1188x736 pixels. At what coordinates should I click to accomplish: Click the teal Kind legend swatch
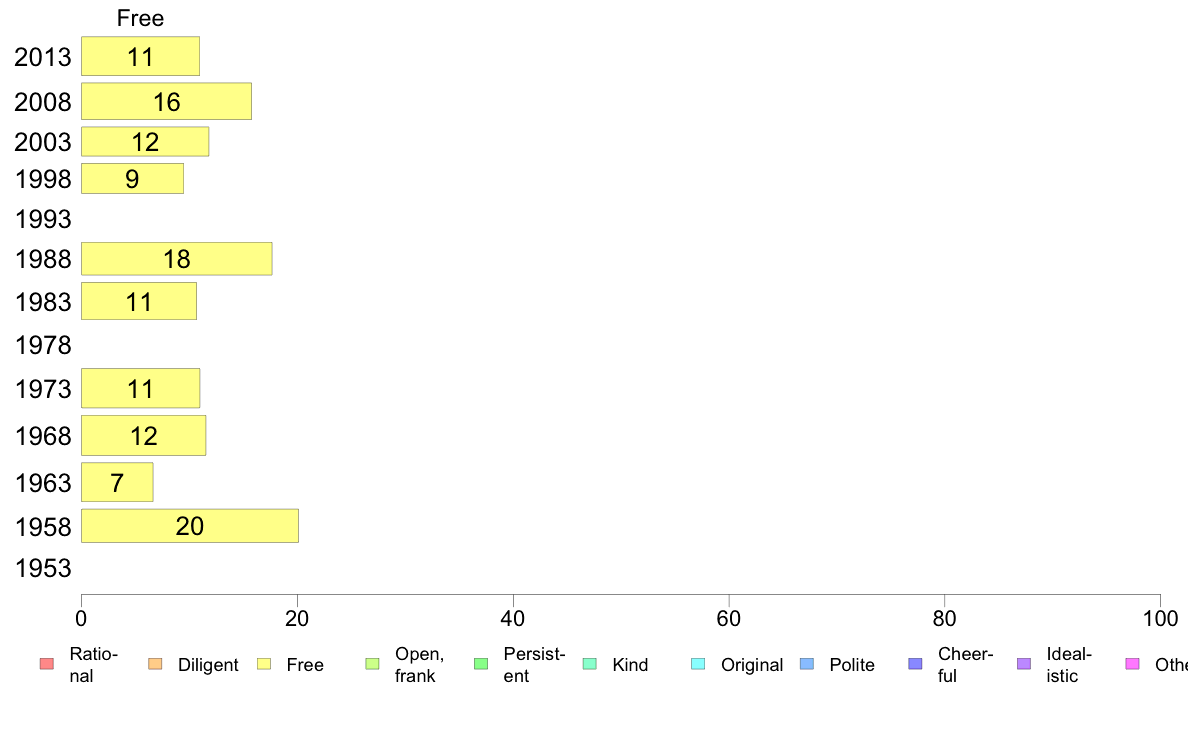tap(590, 665)
